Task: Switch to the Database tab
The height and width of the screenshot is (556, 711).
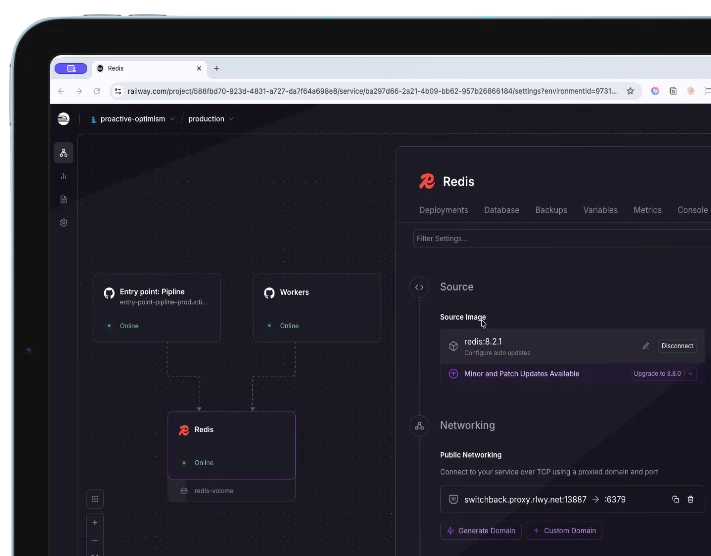Action: tap(502, 210)
